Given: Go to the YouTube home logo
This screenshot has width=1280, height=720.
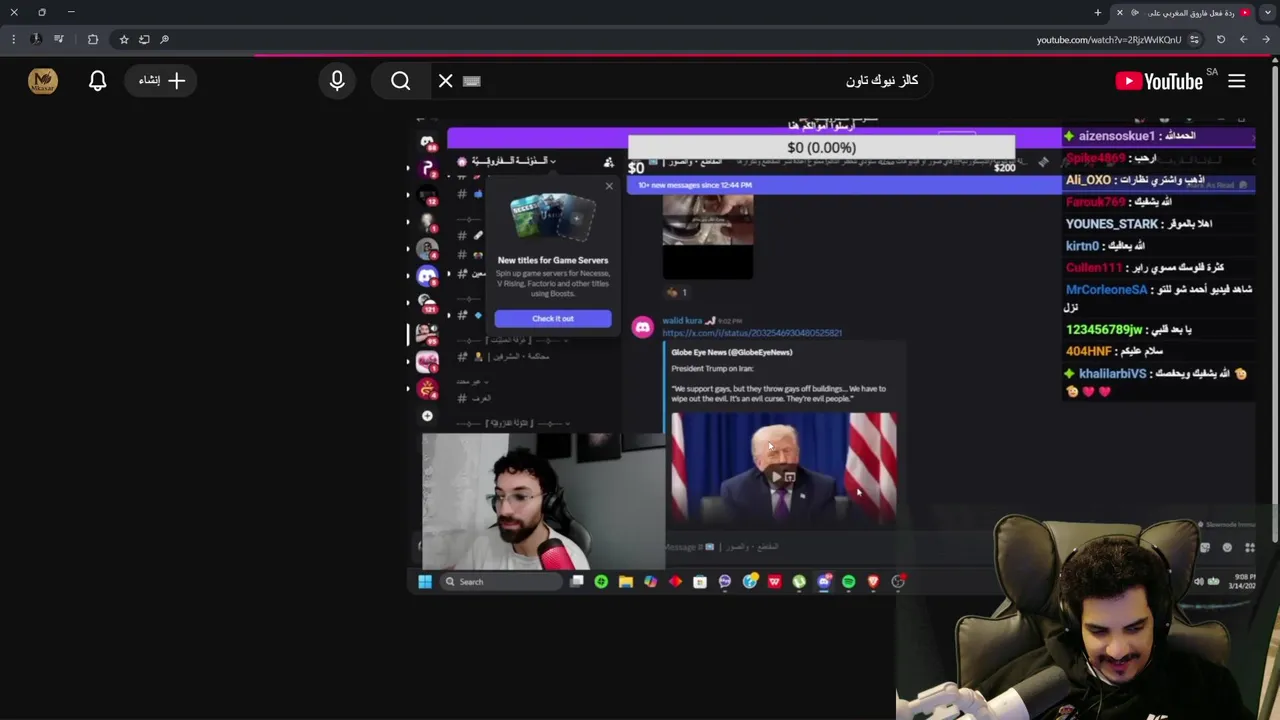Looking at the screenshot, I should tap(1159, 81).
